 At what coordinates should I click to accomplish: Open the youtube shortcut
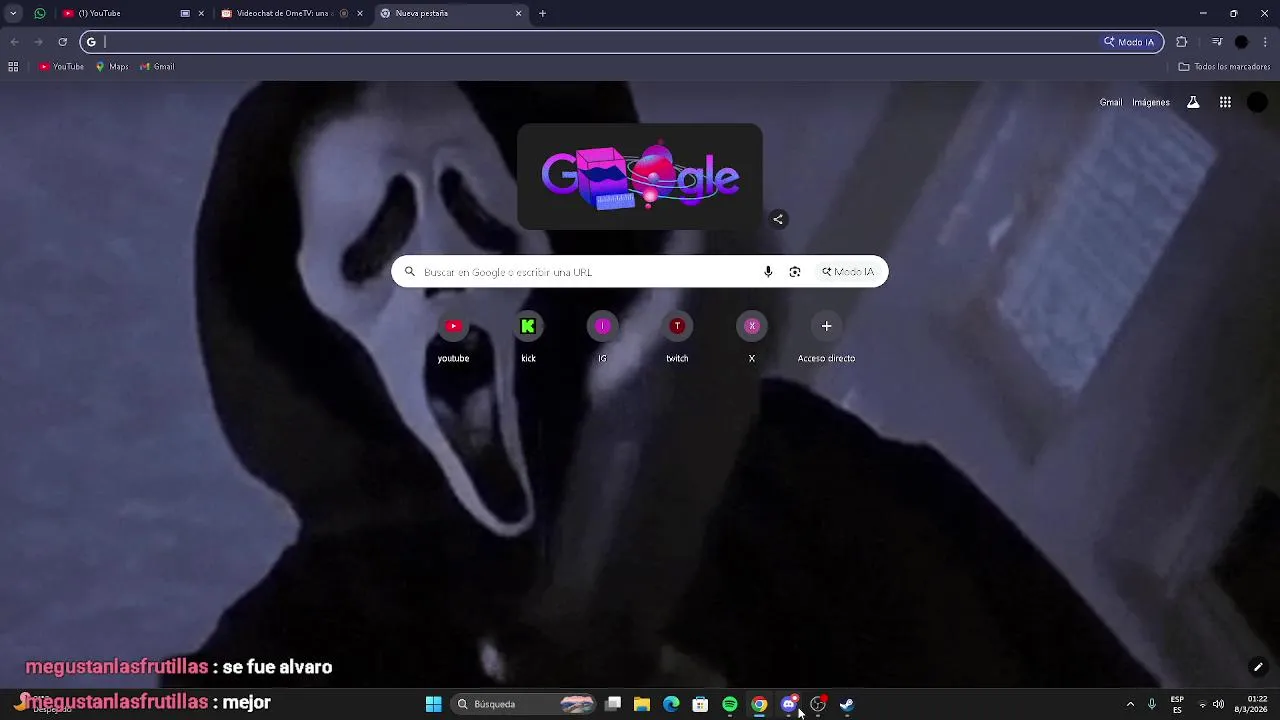453,339
